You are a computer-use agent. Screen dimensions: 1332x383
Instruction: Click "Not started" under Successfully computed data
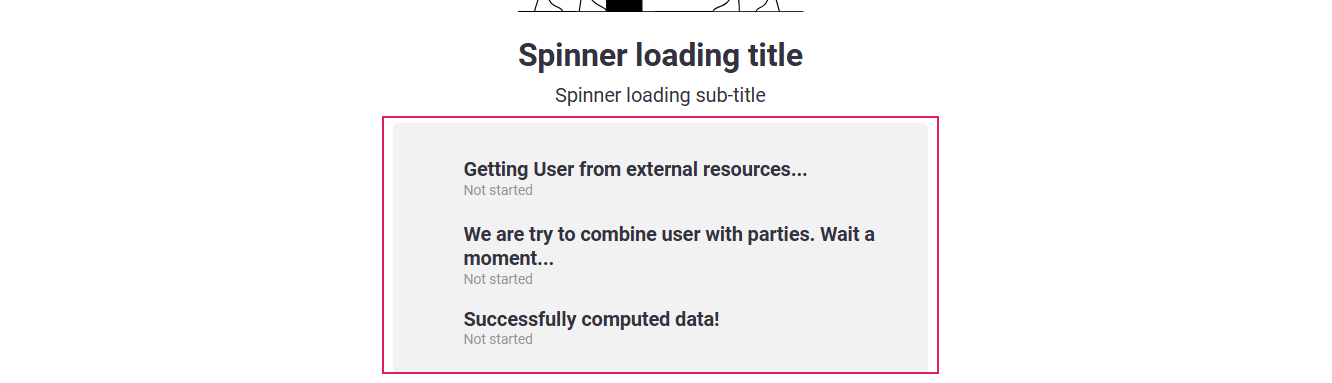[x=498, y=339]
